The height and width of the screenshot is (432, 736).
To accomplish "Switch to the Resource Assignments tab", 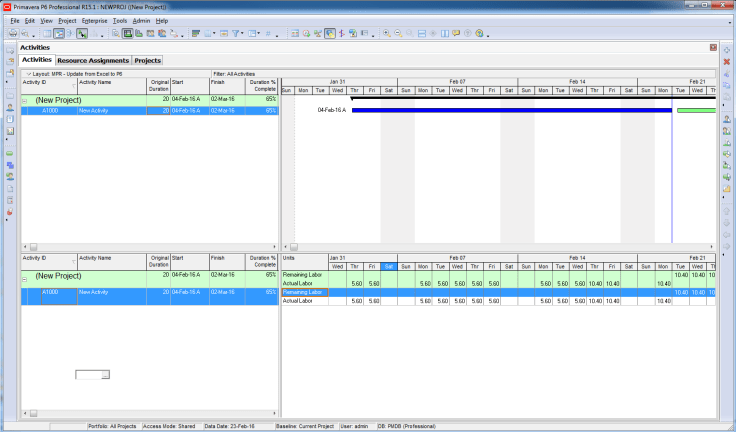I will (x=93, y=60).
